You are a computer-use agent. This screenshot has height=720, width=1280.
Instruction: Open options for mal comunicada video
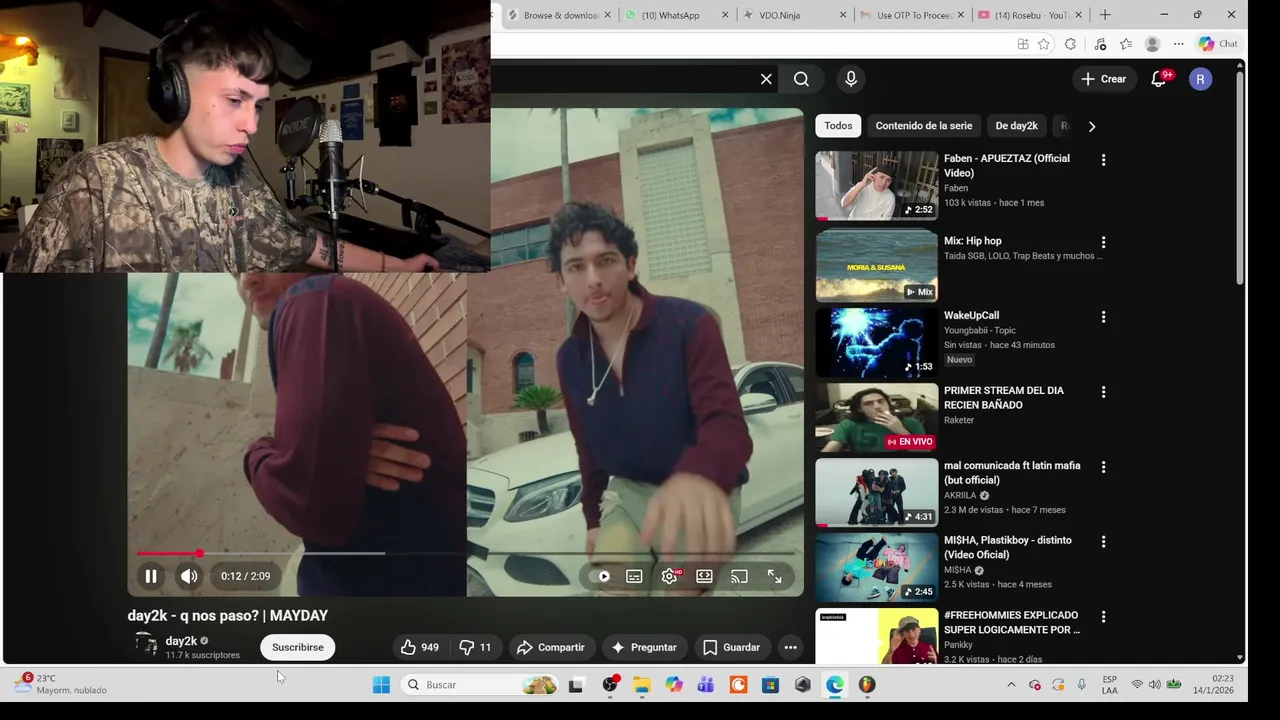[x=1103, y=467]
